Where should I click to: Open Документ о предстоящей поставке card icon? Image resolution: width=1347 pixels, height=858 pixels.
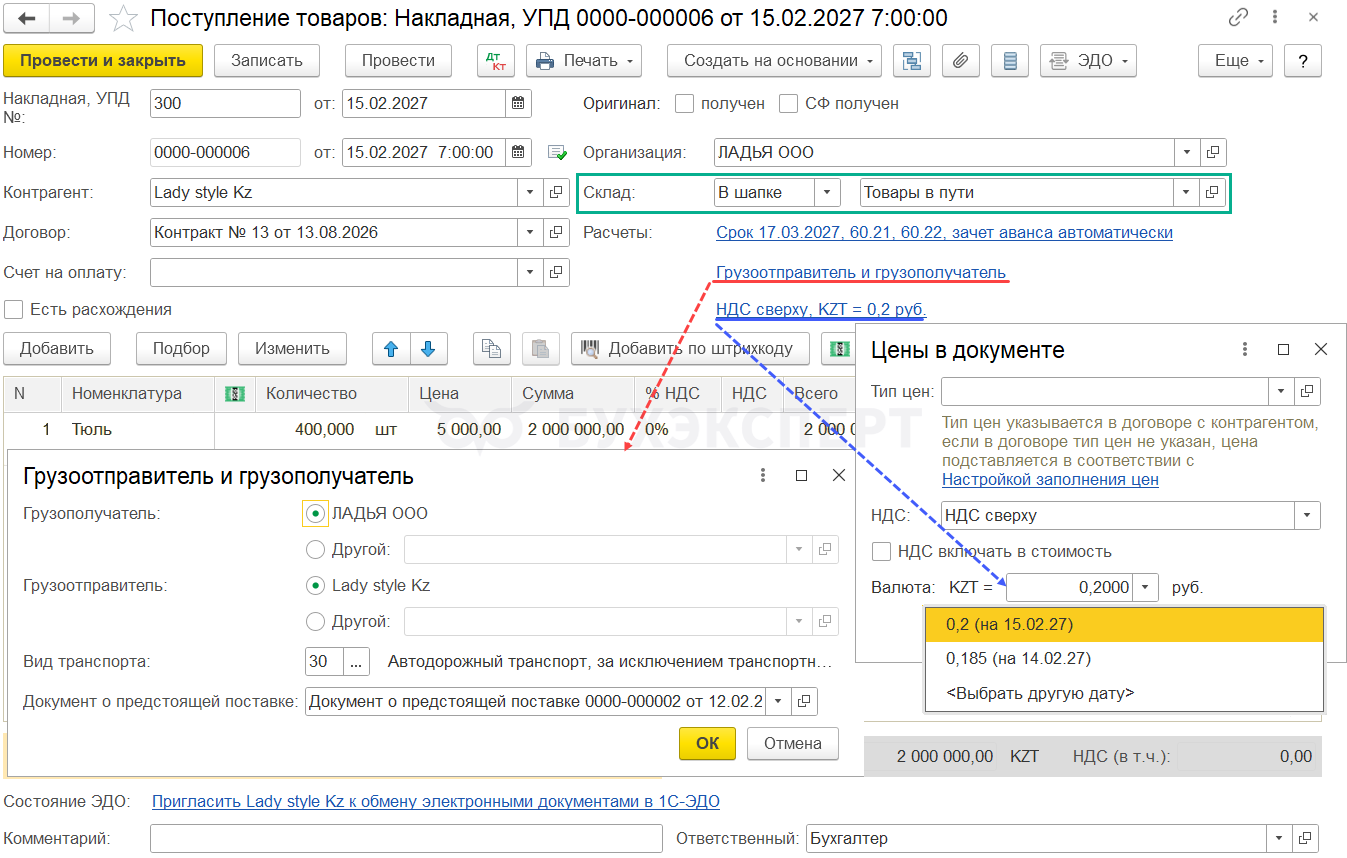pos(804,701)
